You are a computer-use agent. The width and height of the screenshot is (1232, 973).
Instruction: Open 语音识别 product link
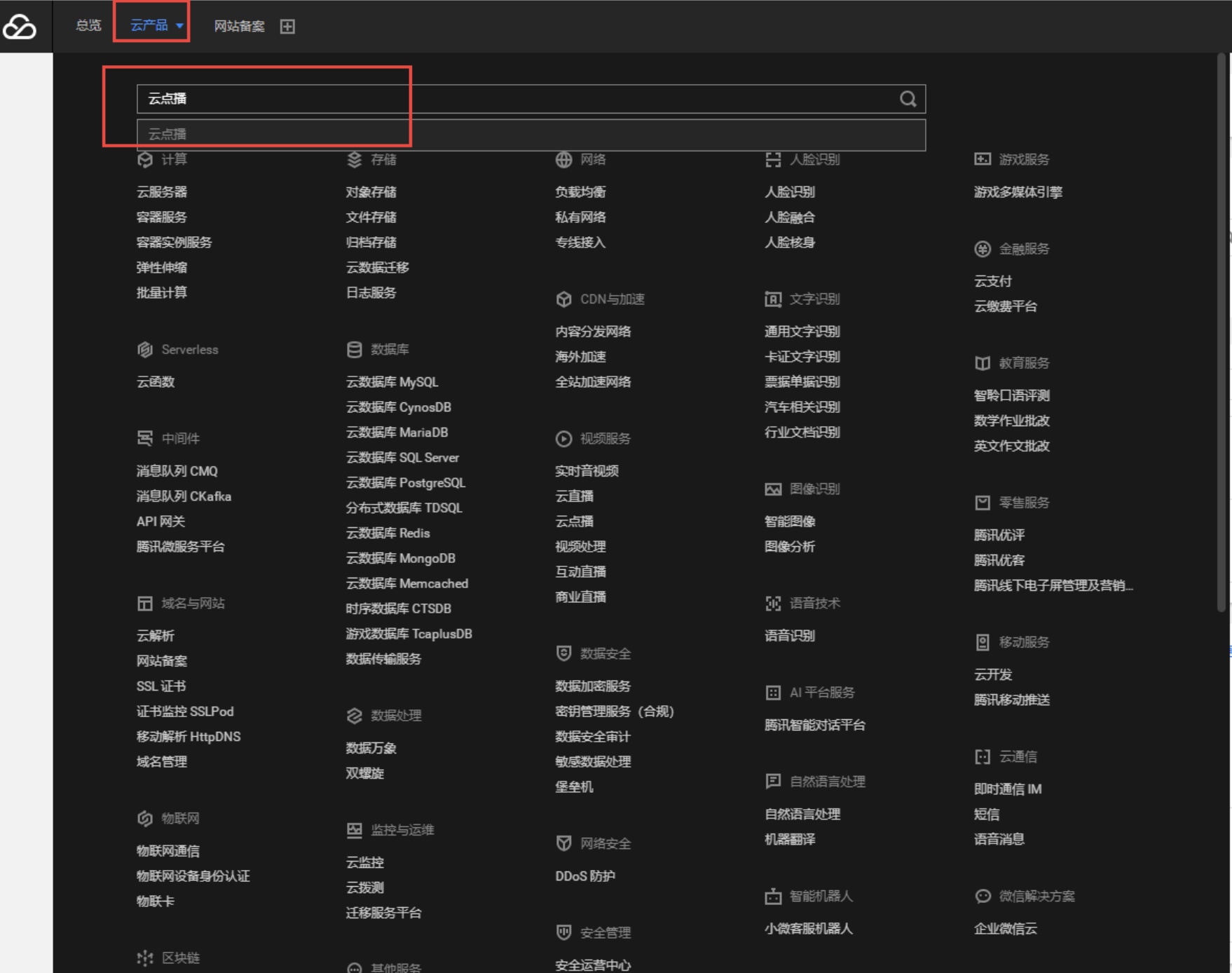click(789, 636)
